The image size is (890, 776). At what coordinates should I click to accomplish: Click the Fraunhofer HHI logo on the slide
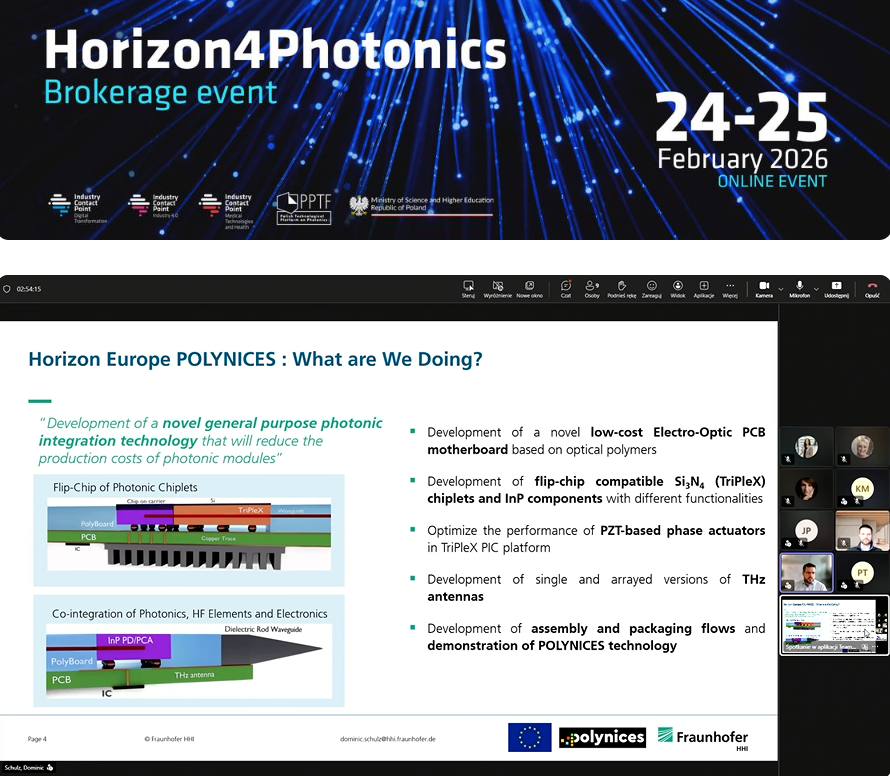click(703, 739)
